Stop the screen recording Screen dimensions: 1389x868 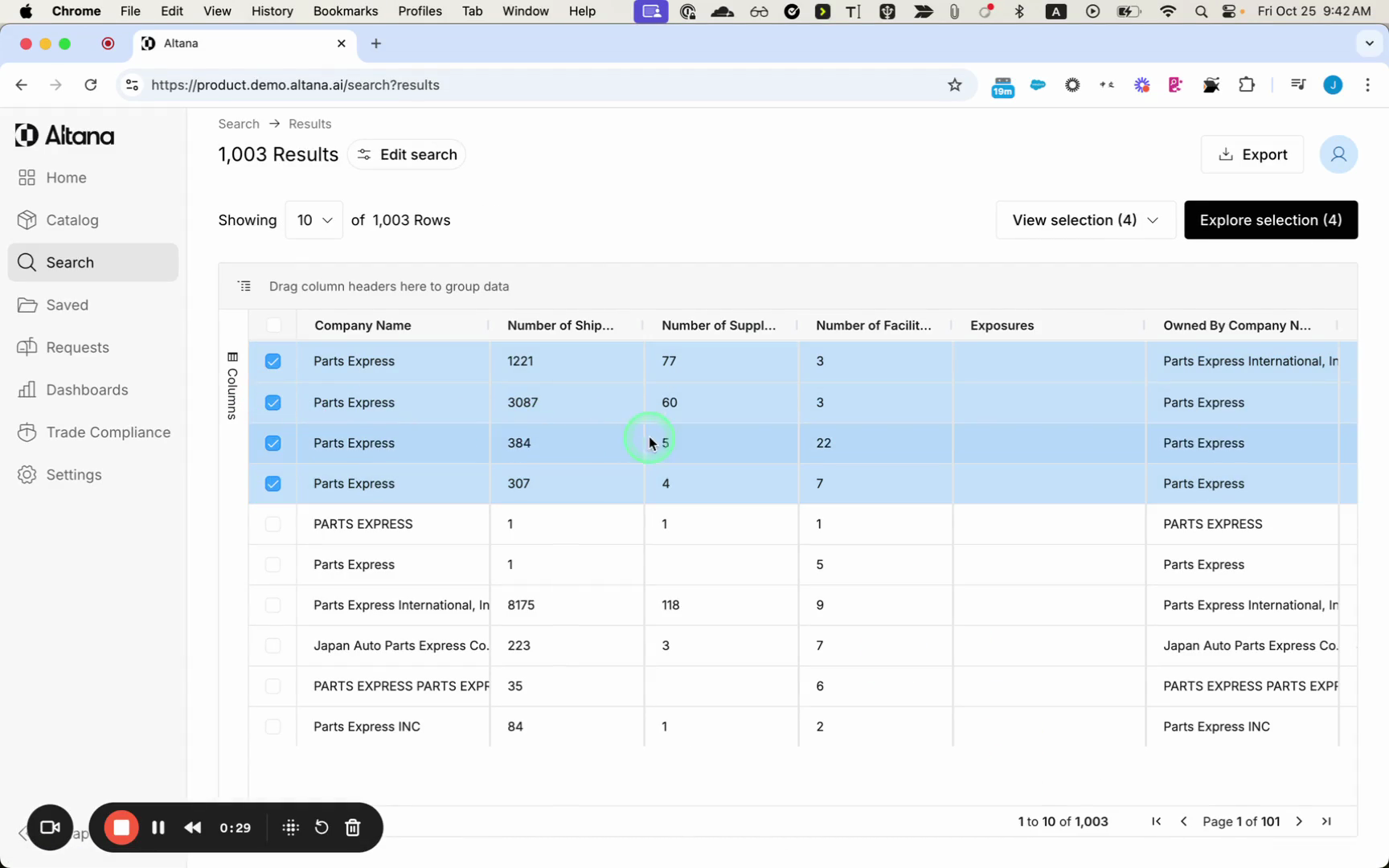121,828
